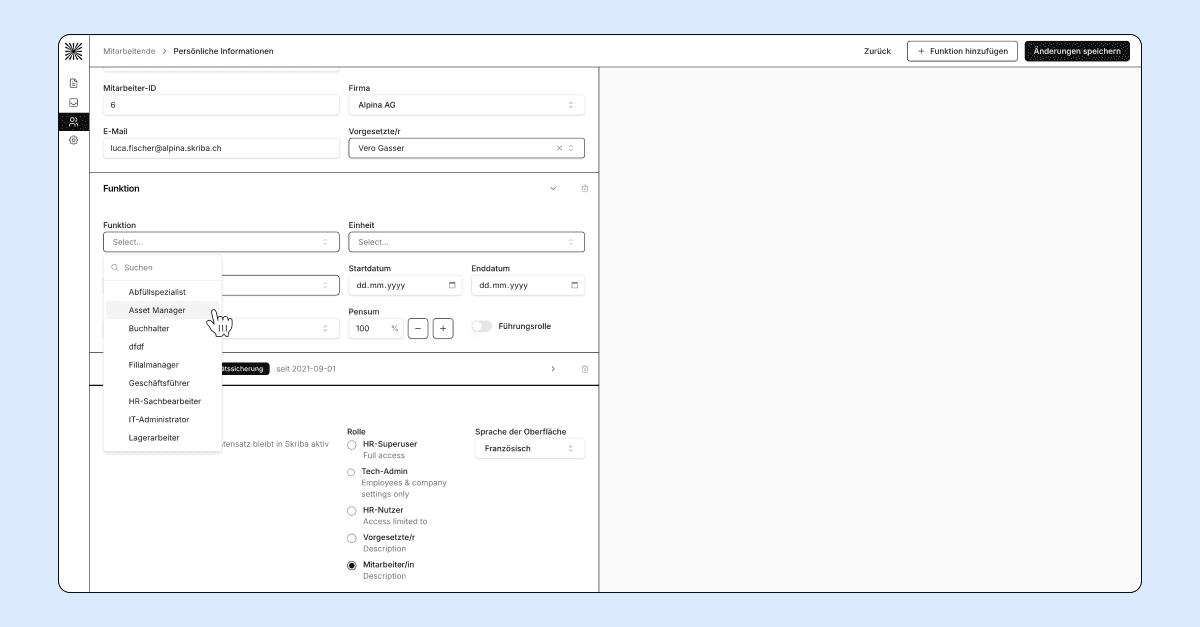
Task: Delete the function entry since 2021-09-01
Action: click(585, 369)
